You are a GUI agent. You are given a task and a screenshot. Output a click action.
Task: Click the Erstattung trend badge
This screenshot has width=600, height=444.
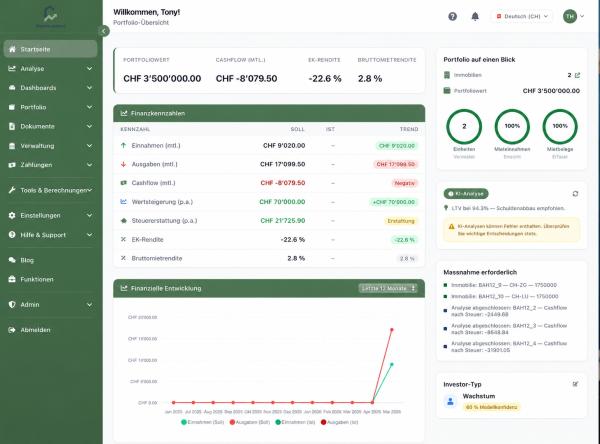[401, 221]
